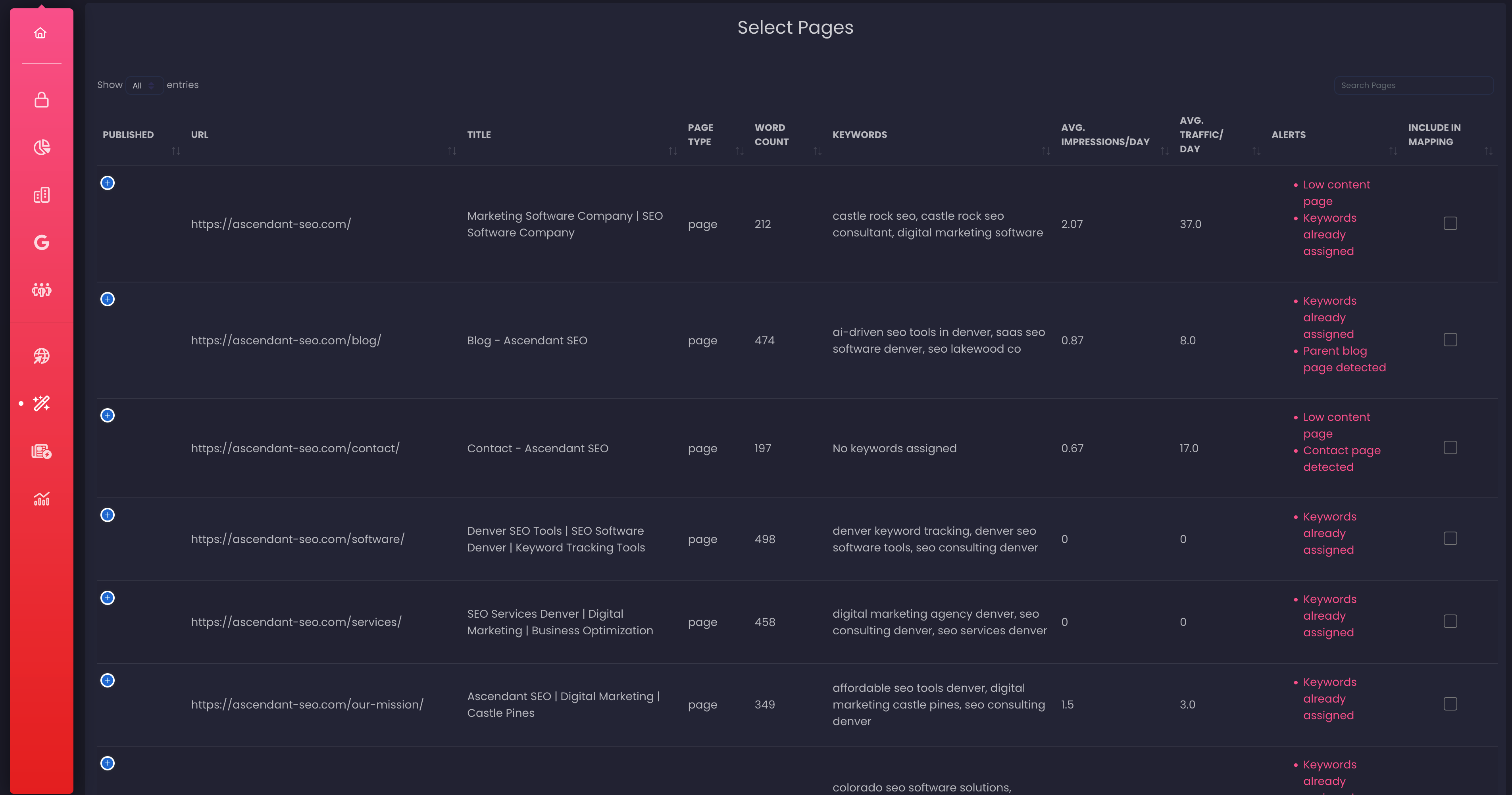
Task: Open the pie chart analytics sidebar icon
Action: click(42, 147)
